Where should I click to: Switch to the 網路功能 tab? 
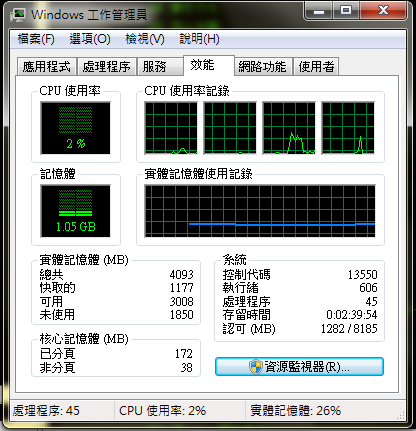(x=263, y=66)
